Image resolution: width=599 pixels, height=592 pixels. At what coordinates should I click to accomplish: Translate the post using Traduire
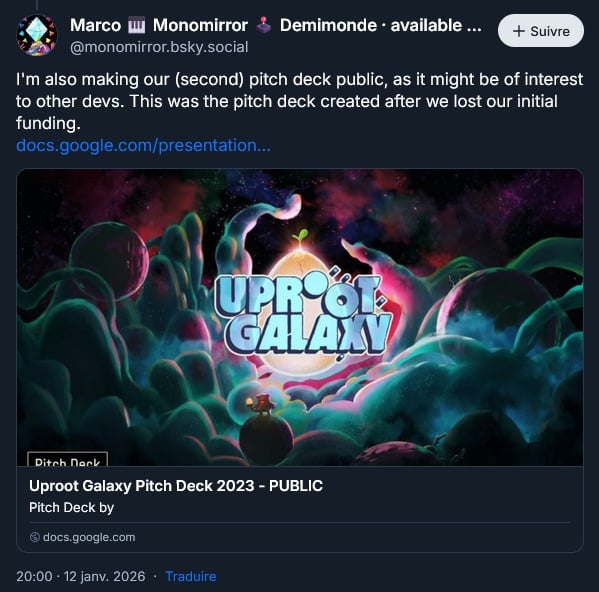[x=191, y=576]
